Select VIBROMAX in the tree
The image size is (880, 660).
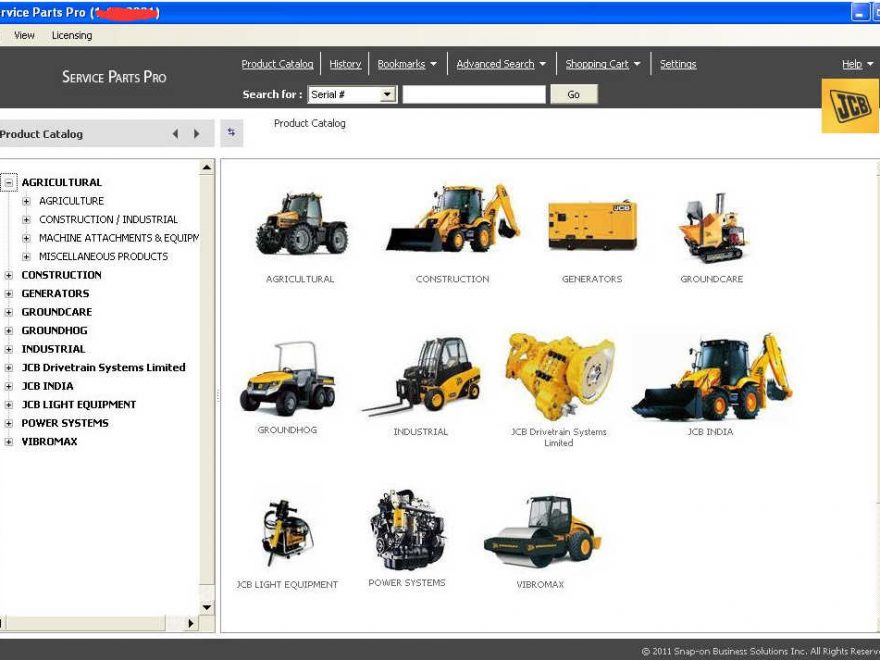(49, 442)
